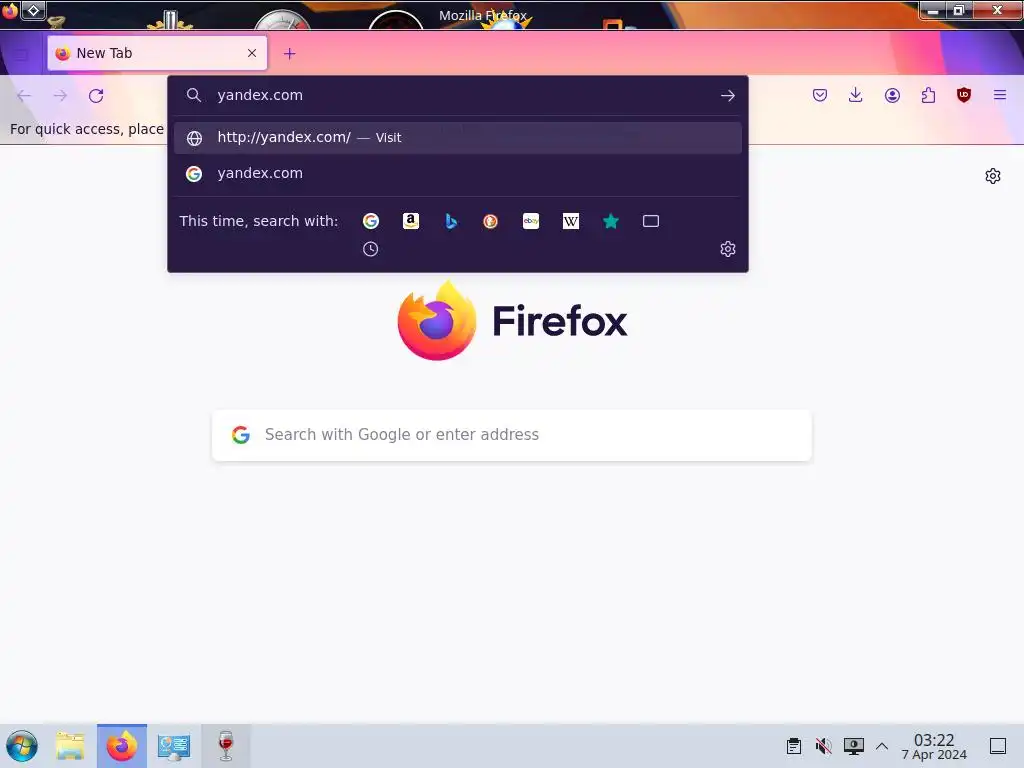Screen dimensions: 1024x768
Task: Open new tab with plus button
Action: pyautogui.click(x=289, y=54)
